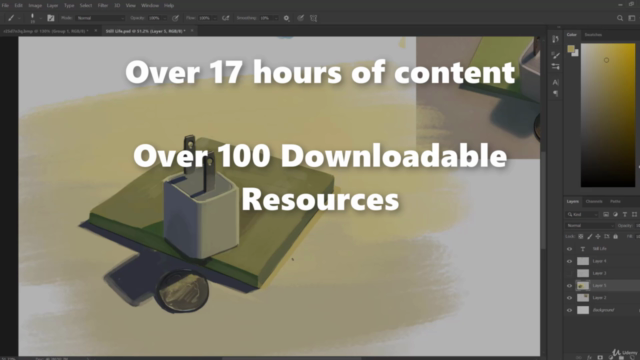Toggle pressure for size icon

point(300,18)
